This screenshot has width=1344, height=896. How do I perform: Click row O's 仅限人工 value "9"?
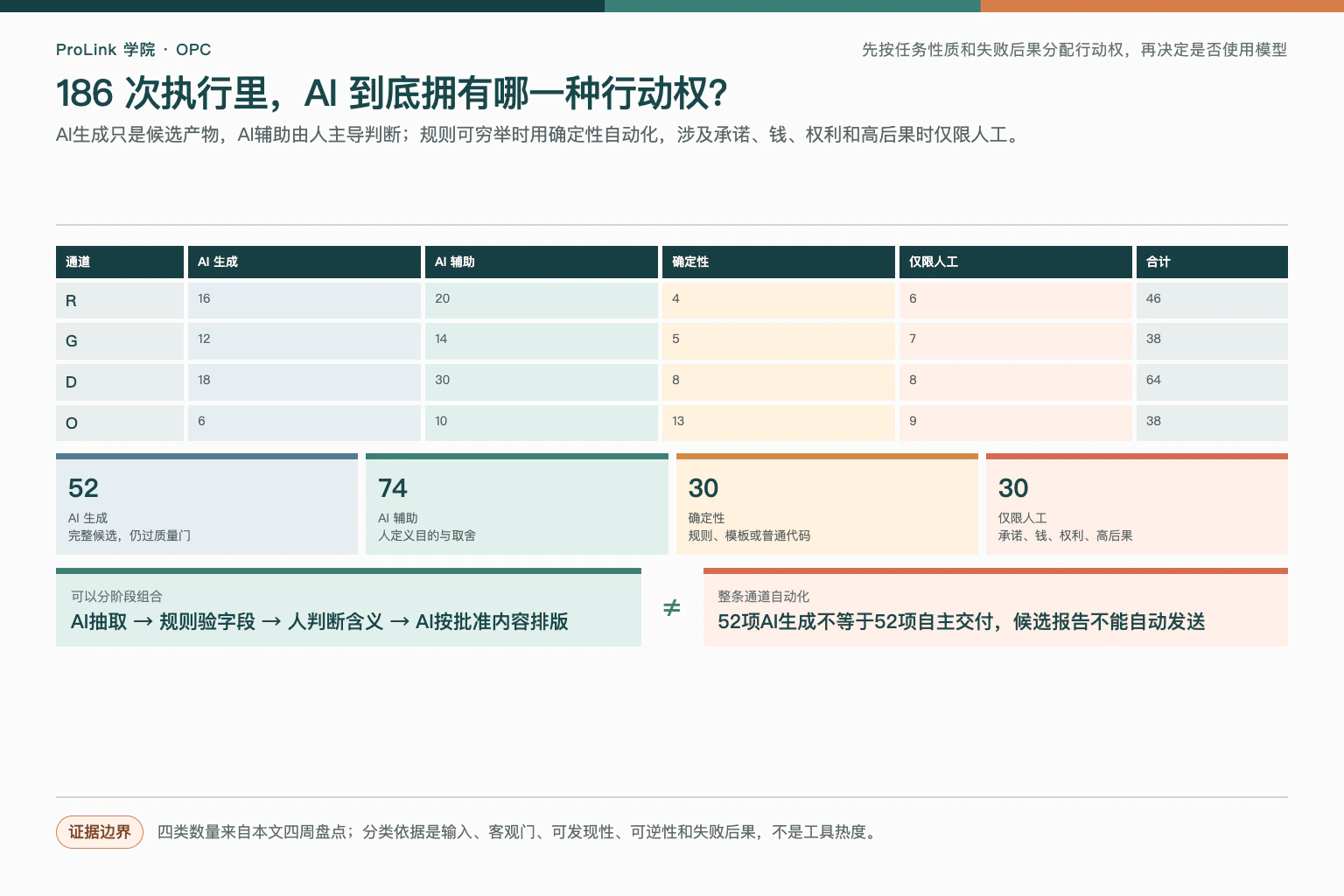tap(913, 421)
